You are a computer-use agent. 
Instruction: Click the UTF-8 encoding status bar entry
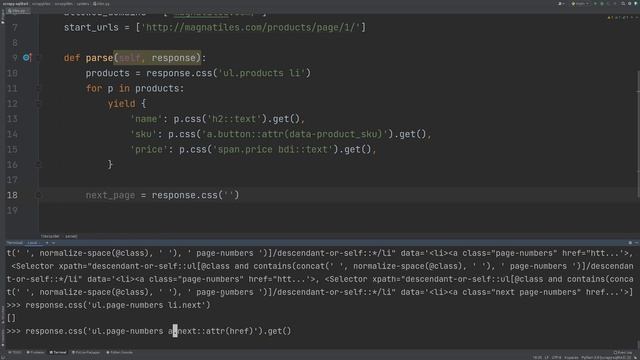pos(556,358)
